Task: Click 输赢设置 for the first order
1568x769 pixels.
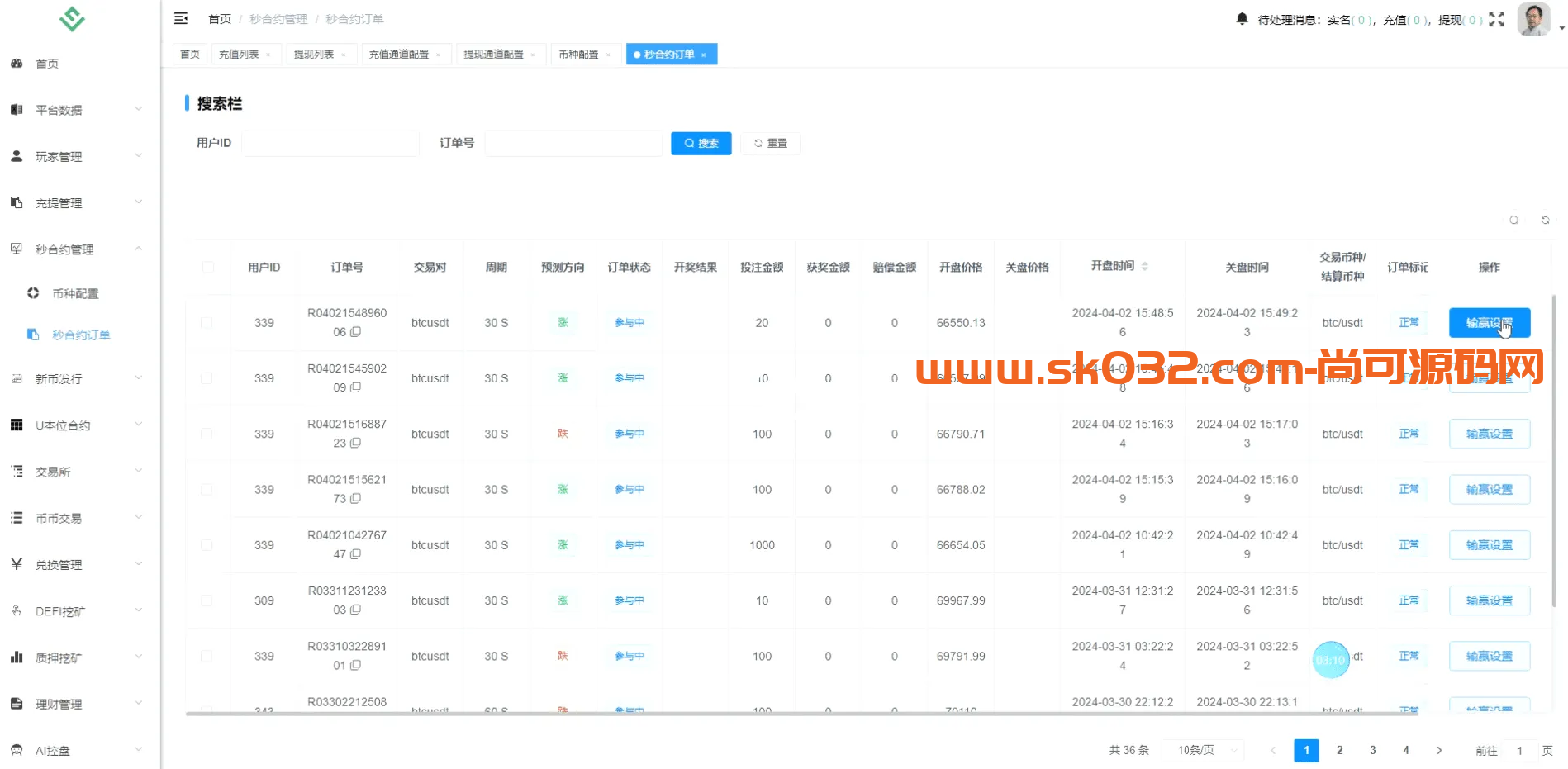Action: [1489, 323]
